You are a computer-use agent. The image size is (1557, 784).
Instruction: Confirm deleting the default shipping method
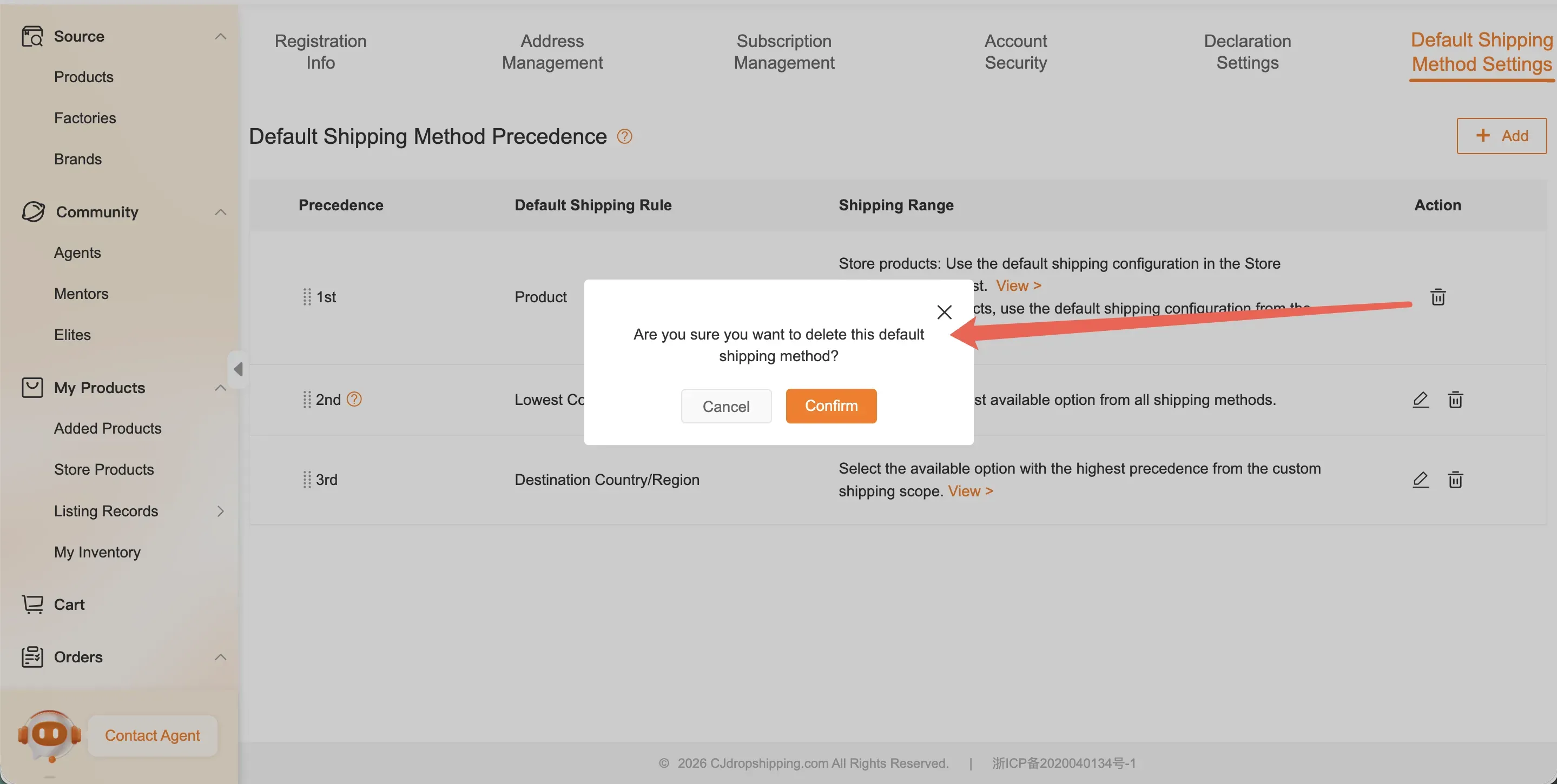coord(830,406)
